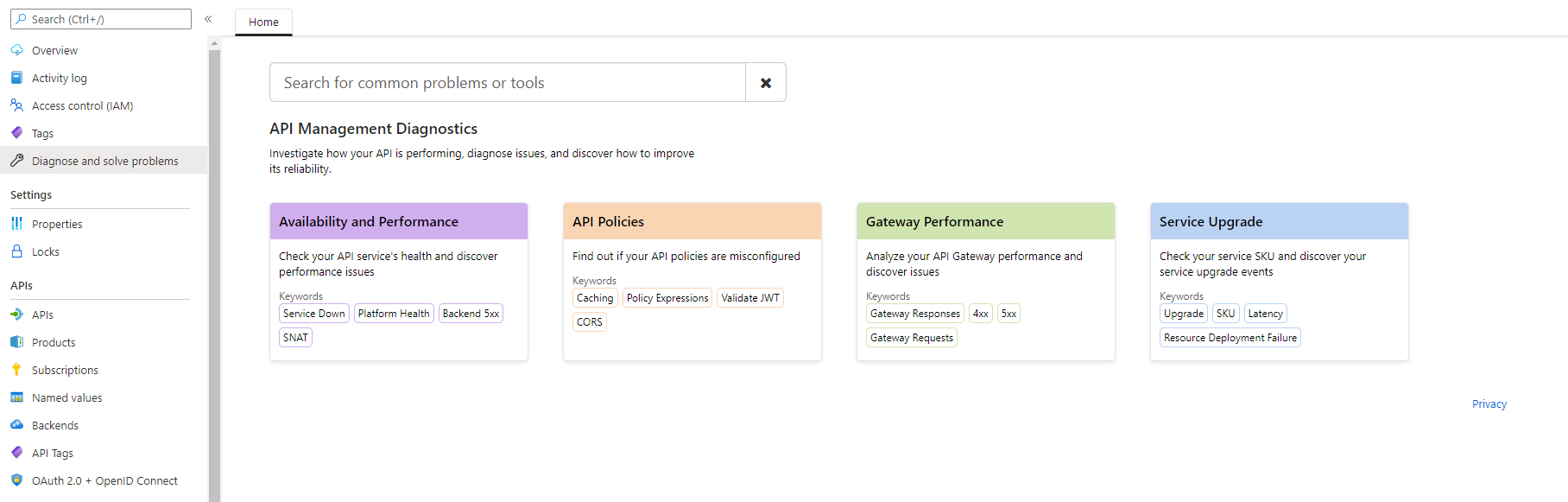The height and width of the screenshot is (502, 1568).
Task: Click the magnifier icon in sidebar search
Action: pyautogui.click(x=22, y=19)
